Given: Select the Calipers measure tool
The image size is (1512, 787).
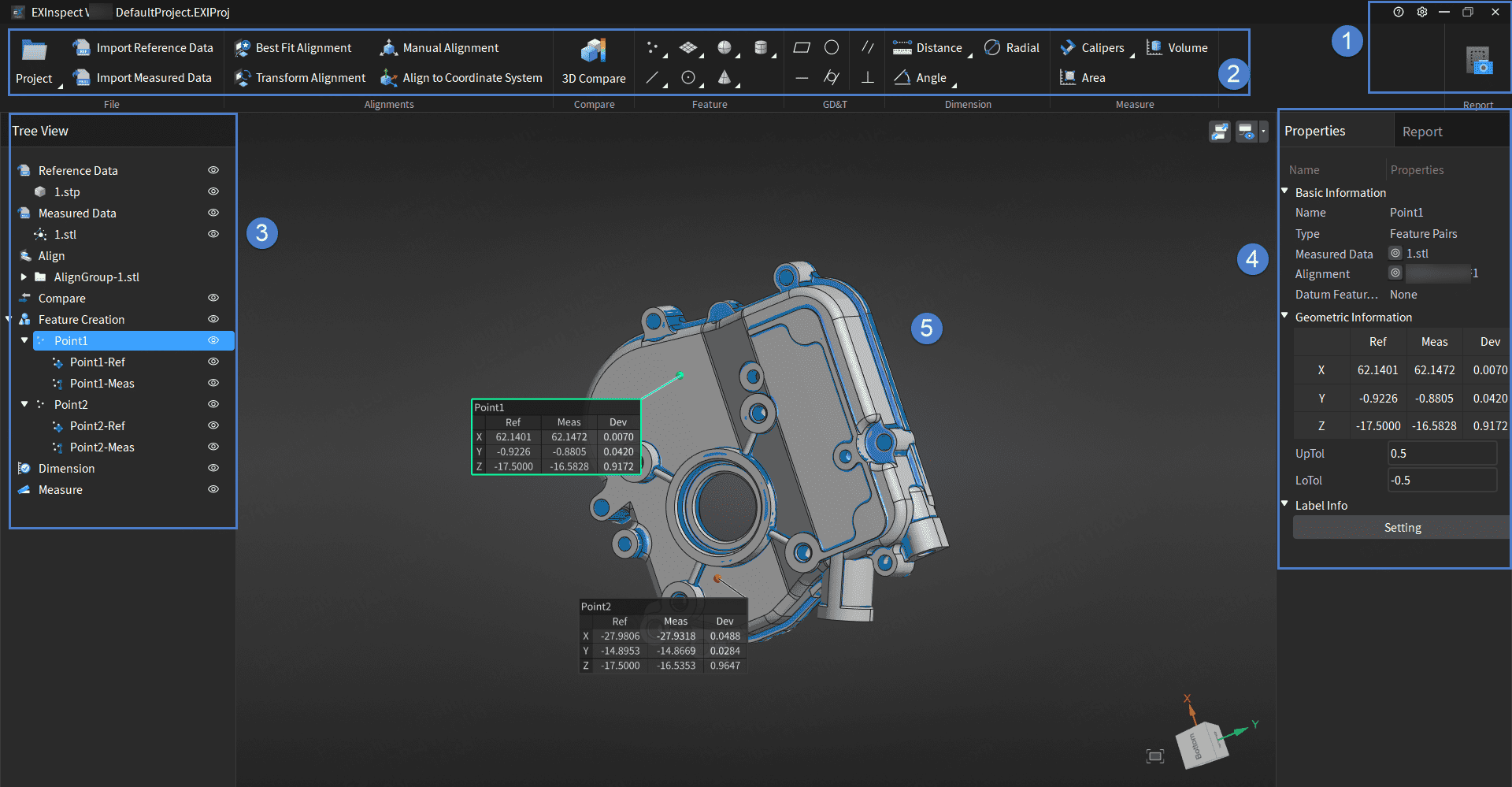Looking at the screenshot, I should [1091, 48].
